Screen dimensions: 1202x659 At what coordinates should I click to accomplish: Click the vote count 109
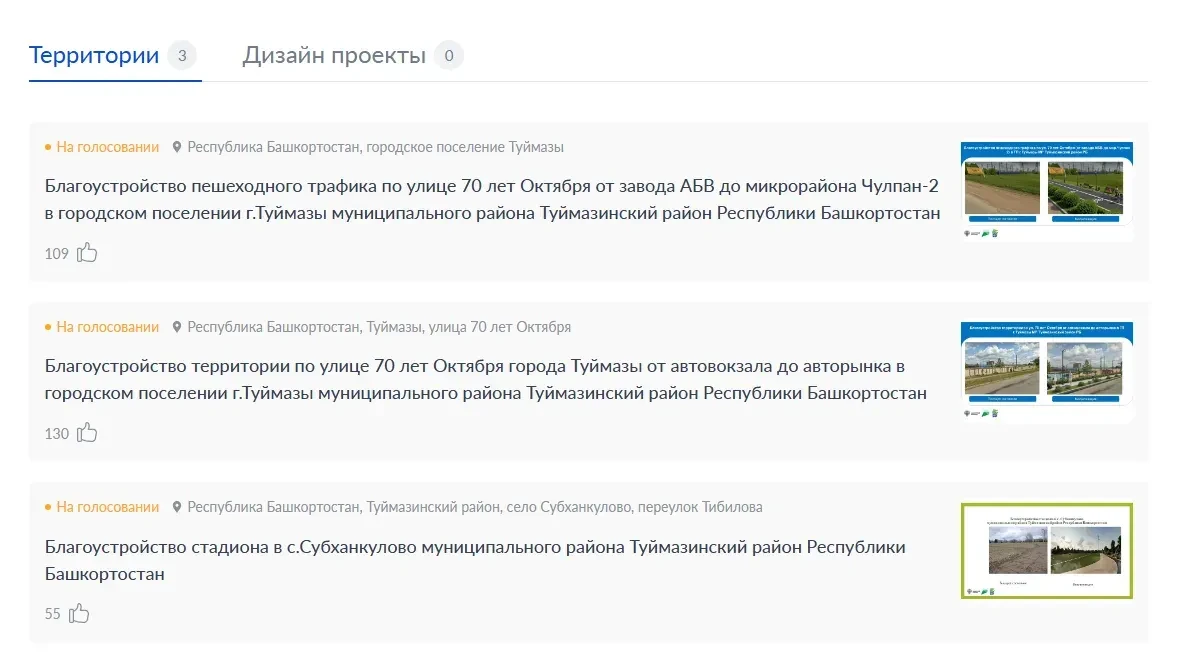57,254
